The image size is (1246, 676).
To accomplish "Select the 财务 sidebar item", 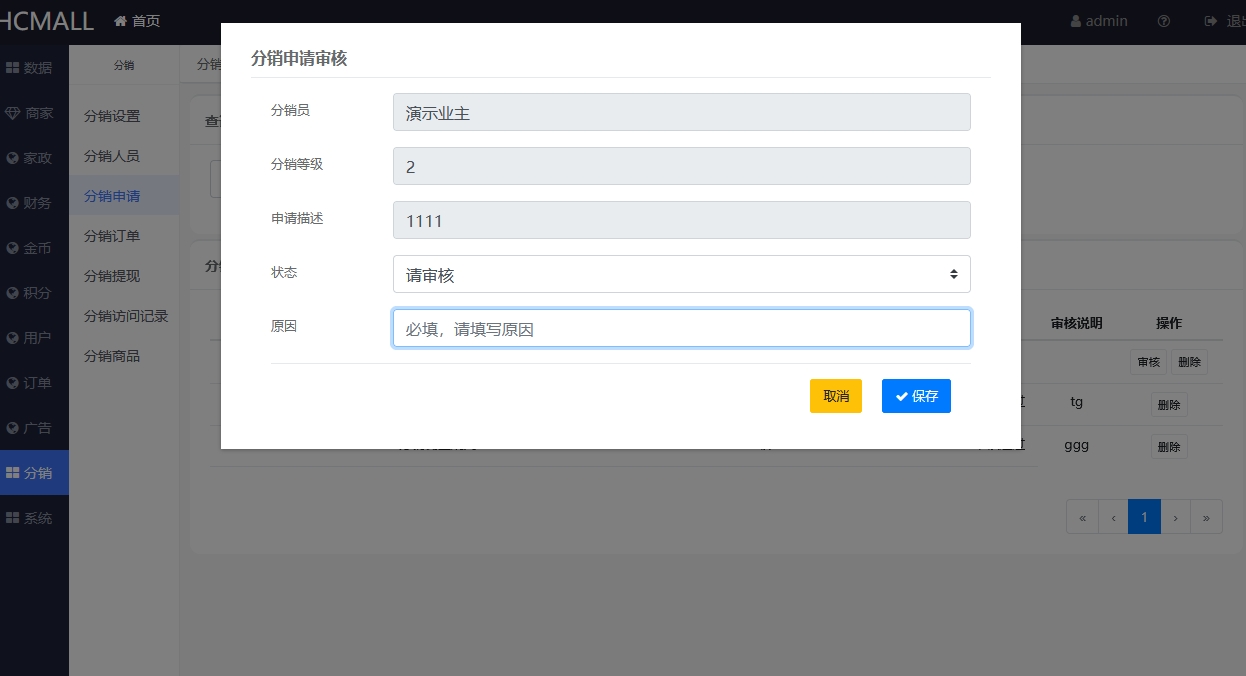I will click(x=29, y=203).
